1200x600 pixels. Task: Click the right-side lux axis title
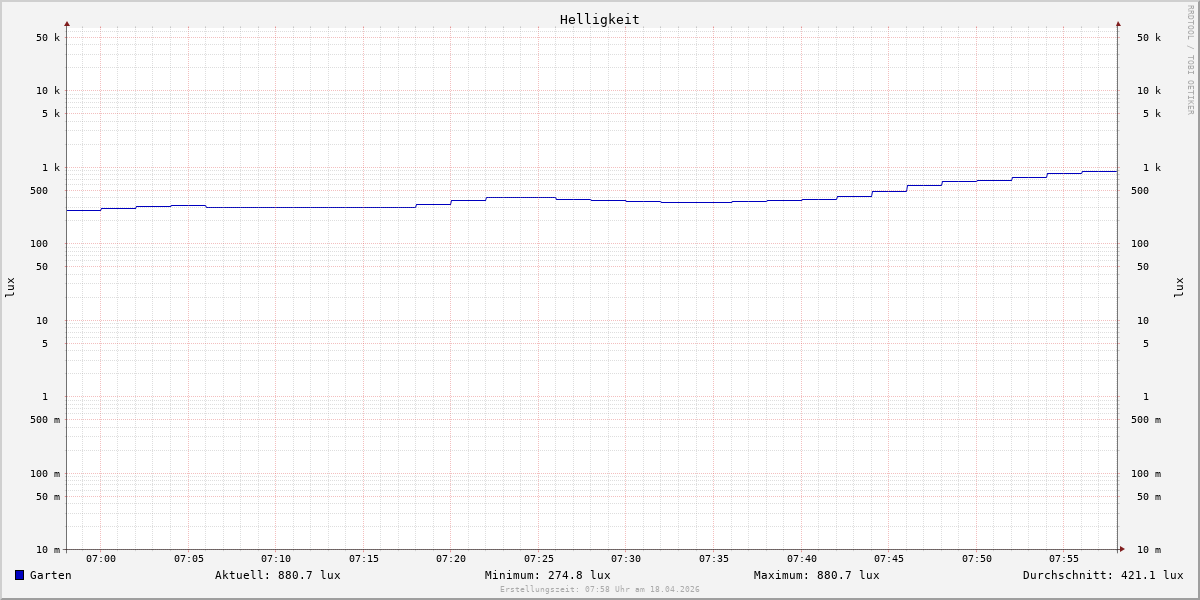tap(1179, 288)
